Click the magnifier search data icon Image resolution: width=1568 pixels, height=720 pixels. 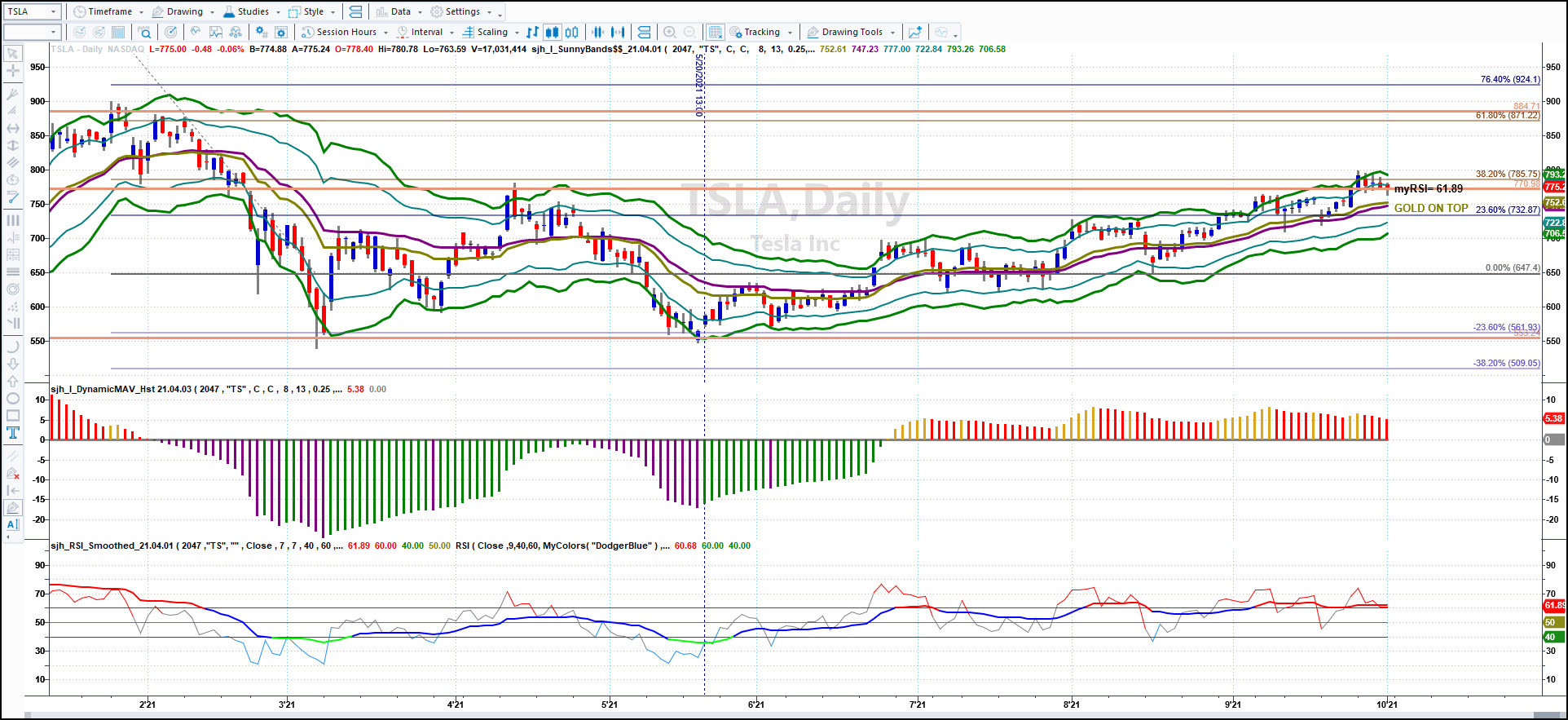point(144,32)
